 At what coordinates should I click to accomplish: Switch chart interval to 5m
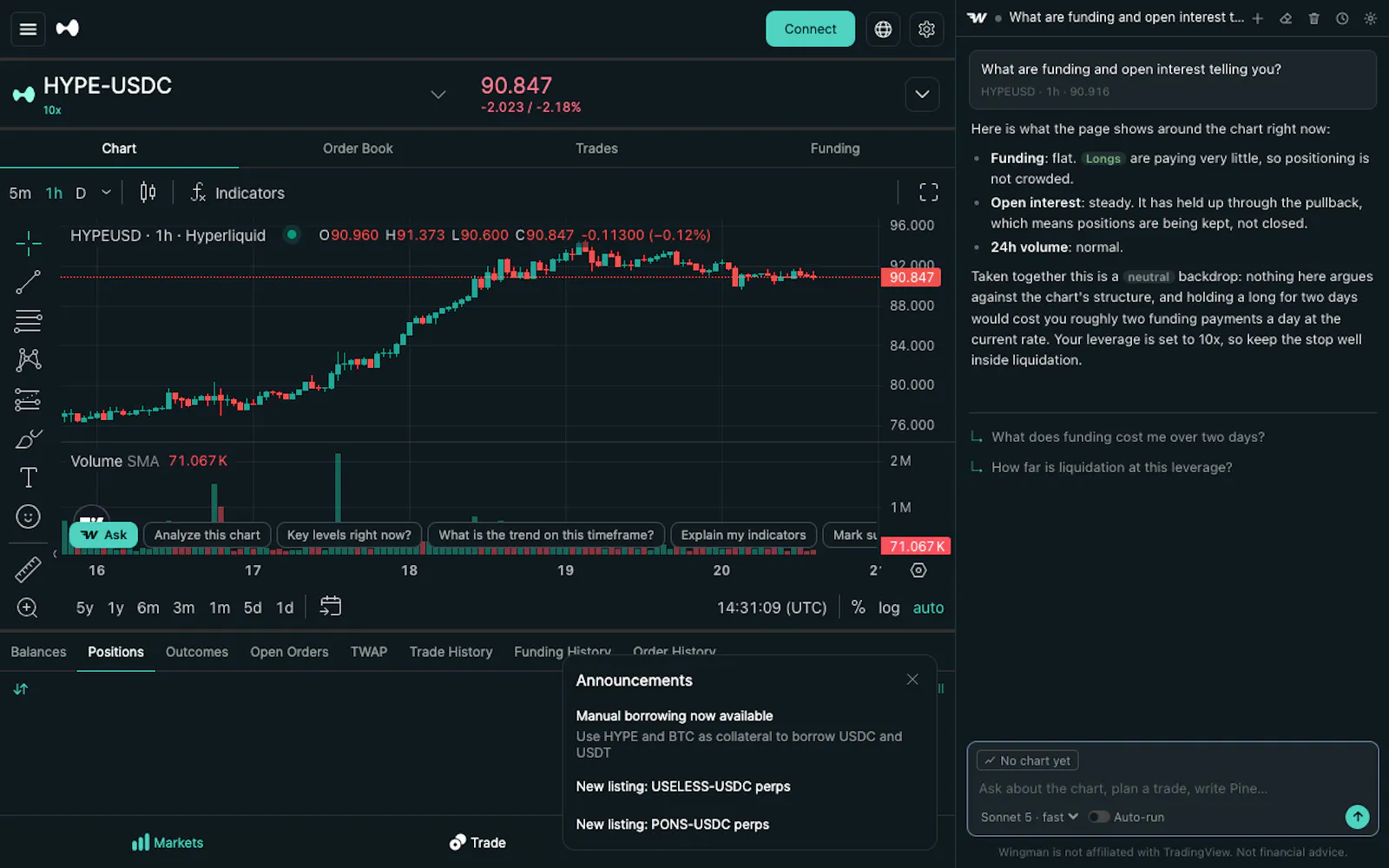(x=20, y=193)
